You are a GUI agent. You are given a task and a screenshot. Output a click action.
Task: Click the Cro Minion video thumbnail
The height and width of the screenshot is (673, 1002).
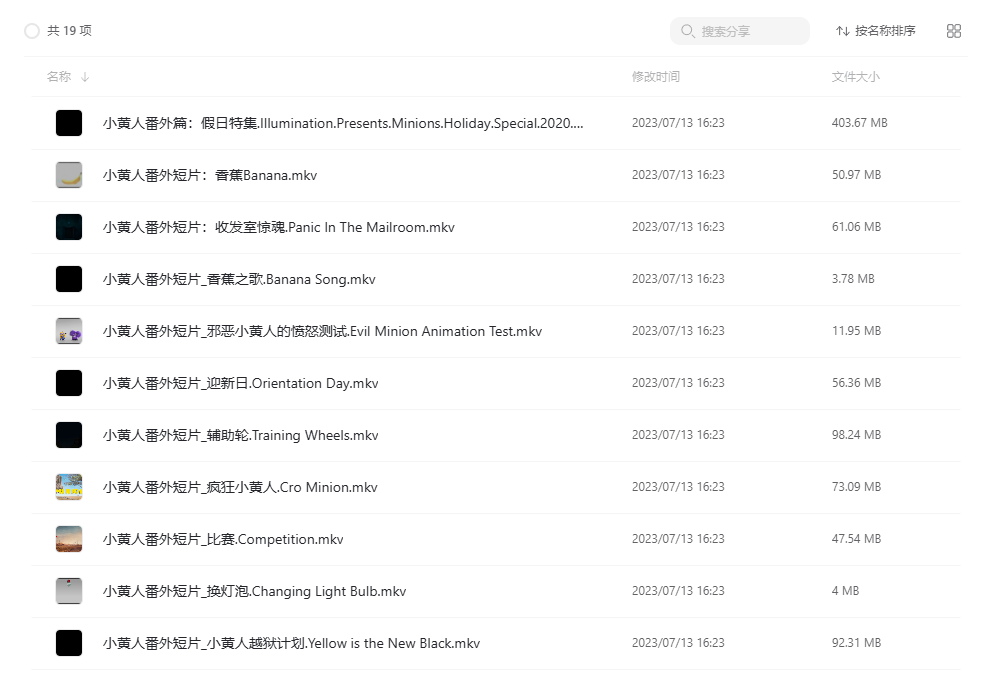point(69,487)
